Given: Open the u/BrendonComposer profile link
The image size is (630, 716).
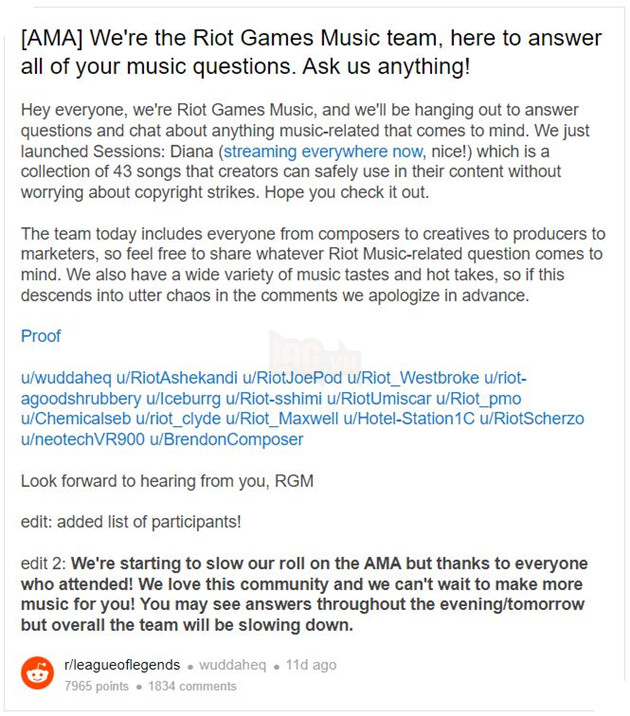Looking at the screenshot, I should click(227, 439).
